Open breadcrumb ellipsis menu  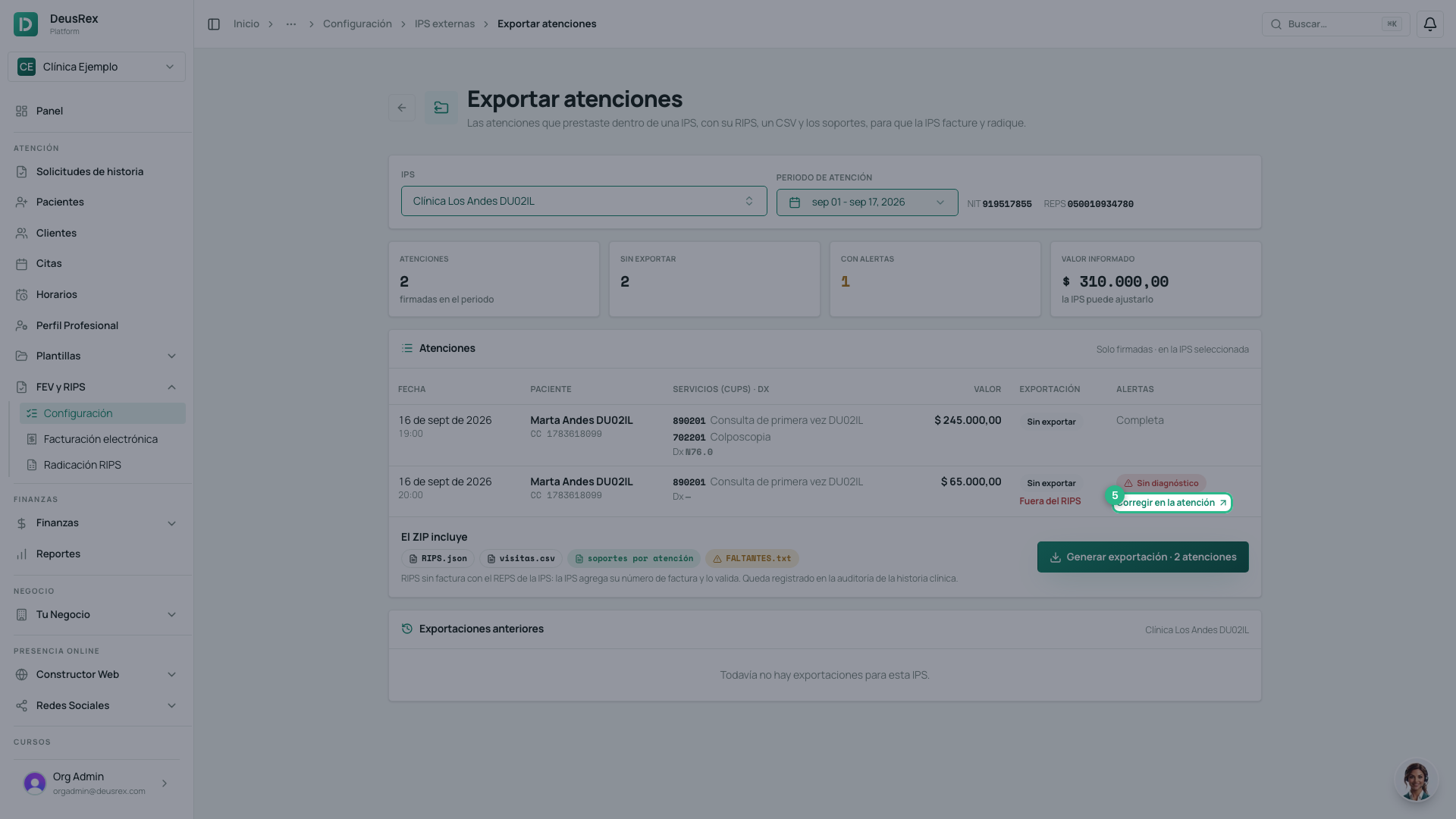(291, 24)
